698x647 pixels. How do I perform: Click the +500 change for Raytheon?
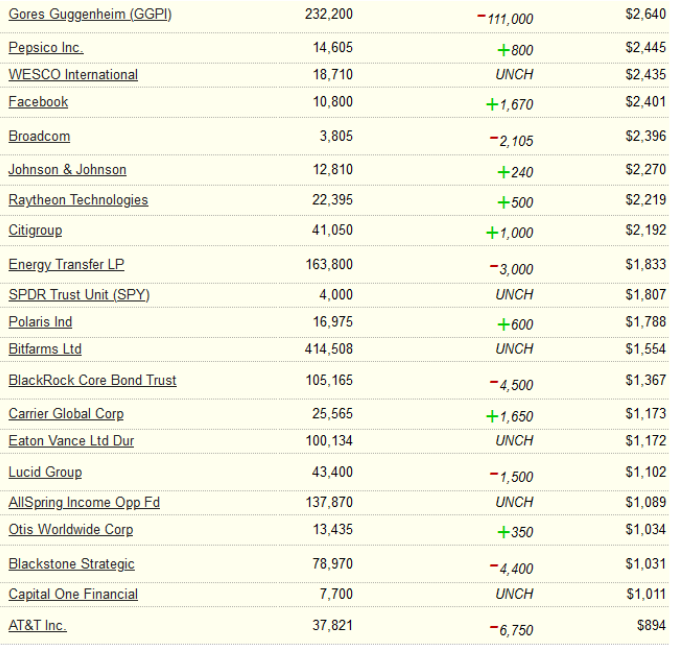(515, 203)
